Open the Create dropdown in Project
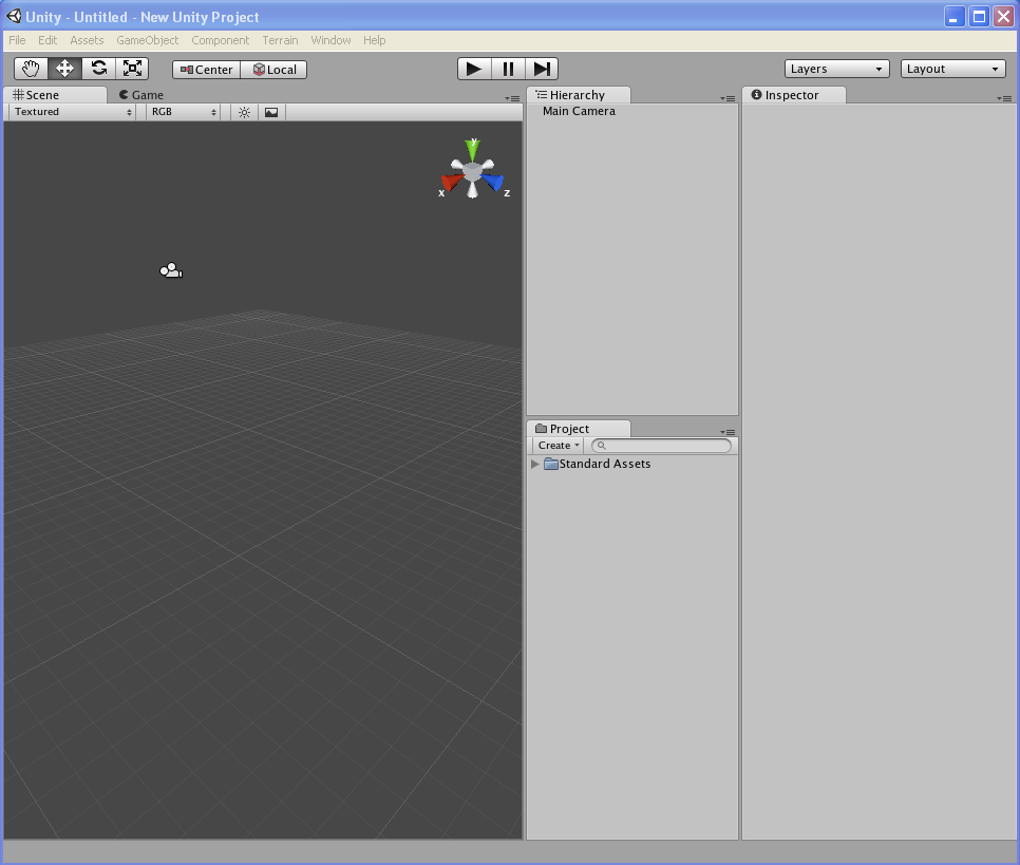1020x865 pixels. click(558, 446)
